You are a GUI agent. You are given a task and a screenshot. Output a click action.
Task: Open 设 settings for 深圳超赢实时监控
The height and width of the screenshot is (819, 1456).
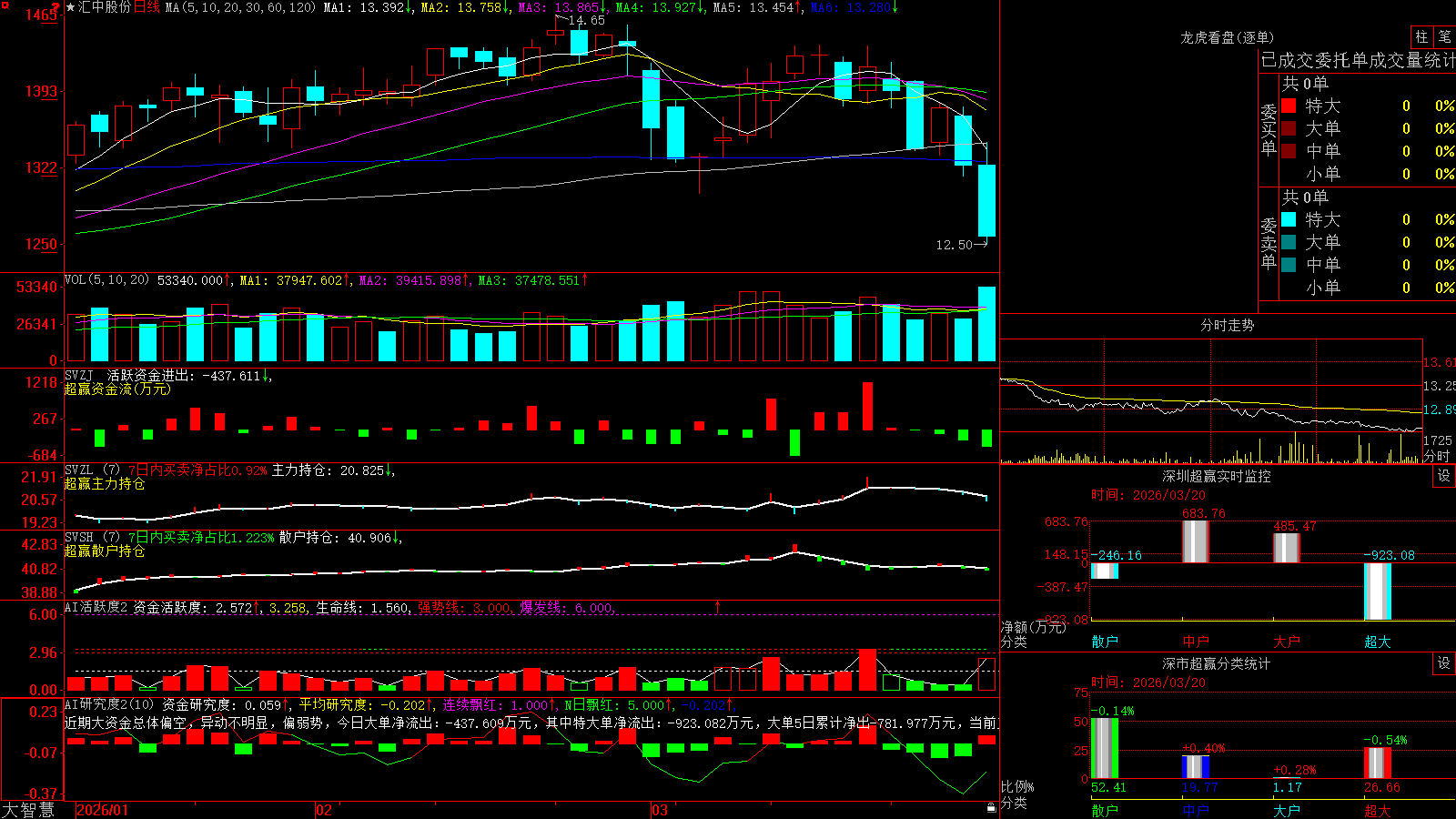tap(1444, 476)
